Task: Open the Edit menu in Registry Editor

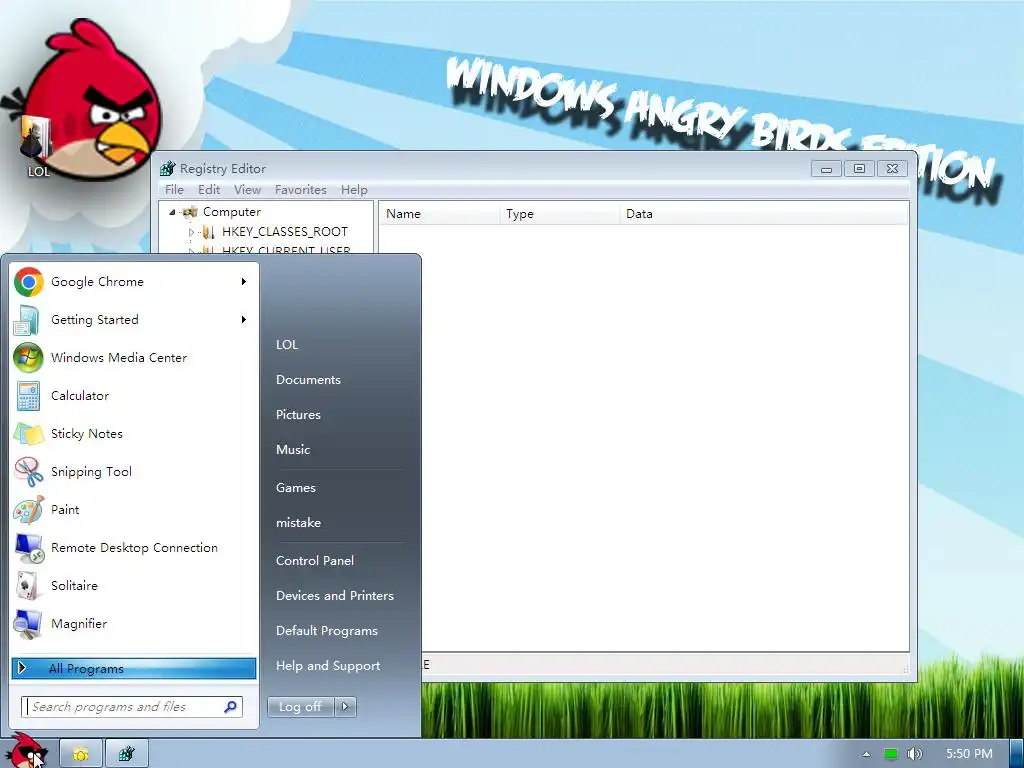Action: click(209, 189)
